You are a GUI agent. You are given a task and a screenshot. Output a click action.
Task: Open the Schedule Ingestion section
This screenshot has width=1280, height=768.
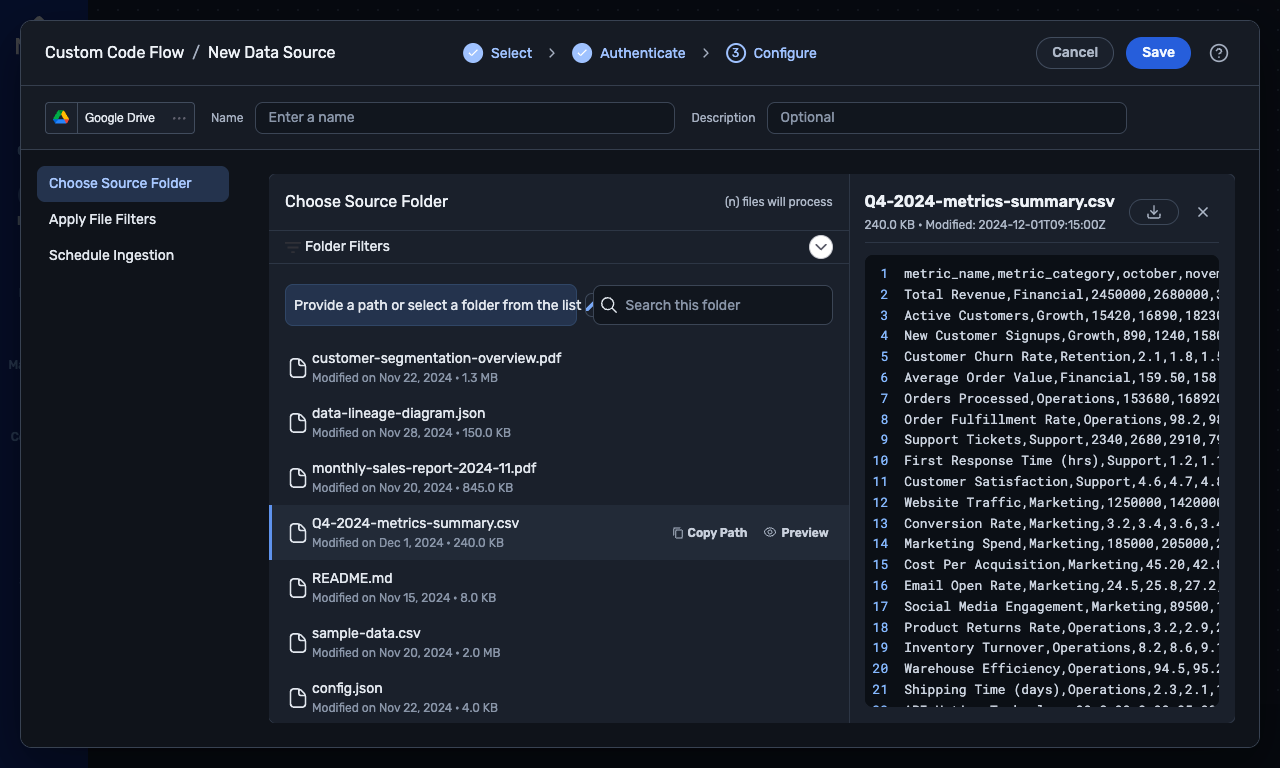pos(133,255)
